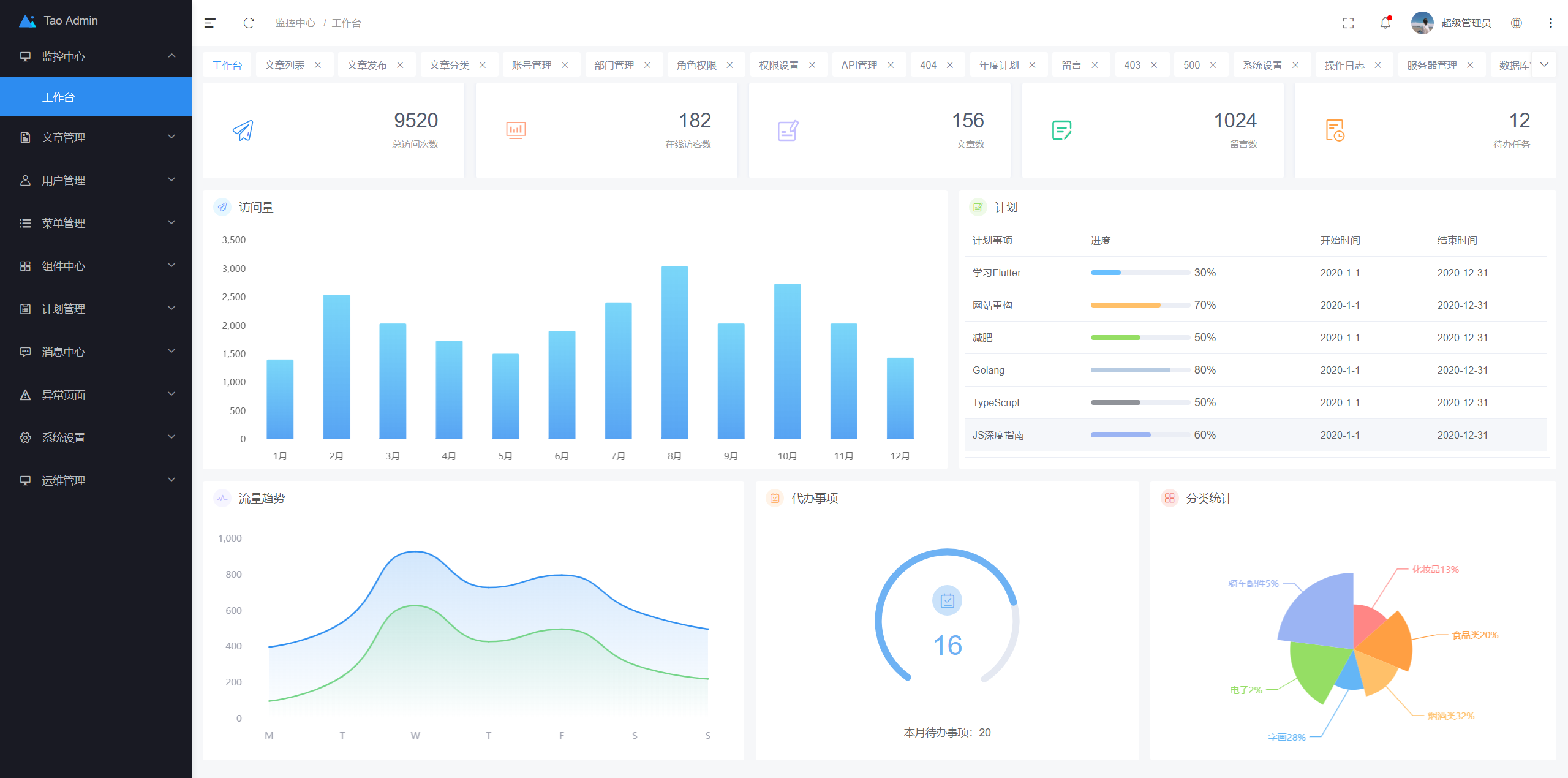Open the tabs overflow dropdown arrow
The width and height of the screenshot is (1568, 778).
click(x=1544, y=65)
